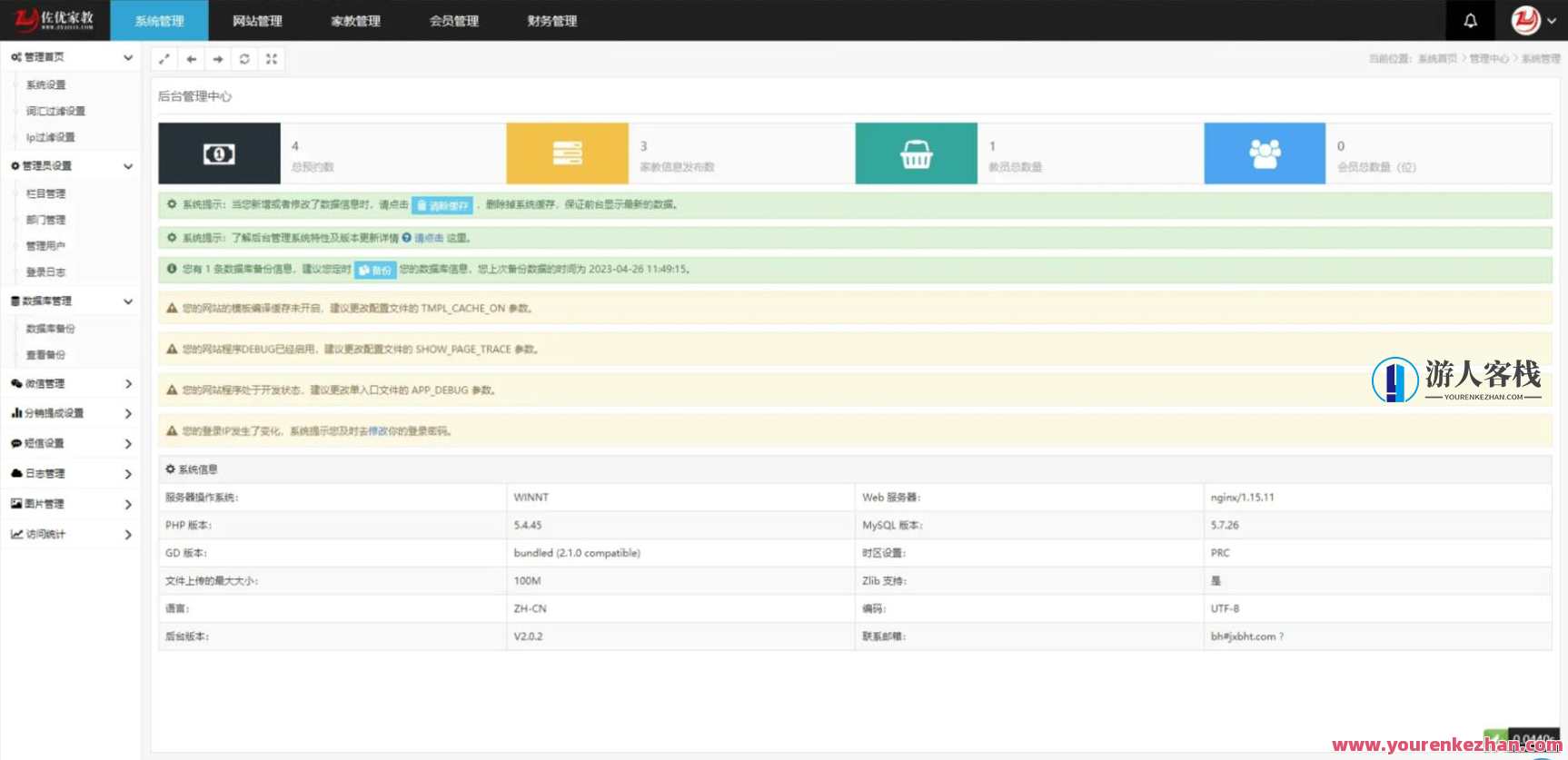Expand the 日志管理 sidebar group

coord(128,474)
